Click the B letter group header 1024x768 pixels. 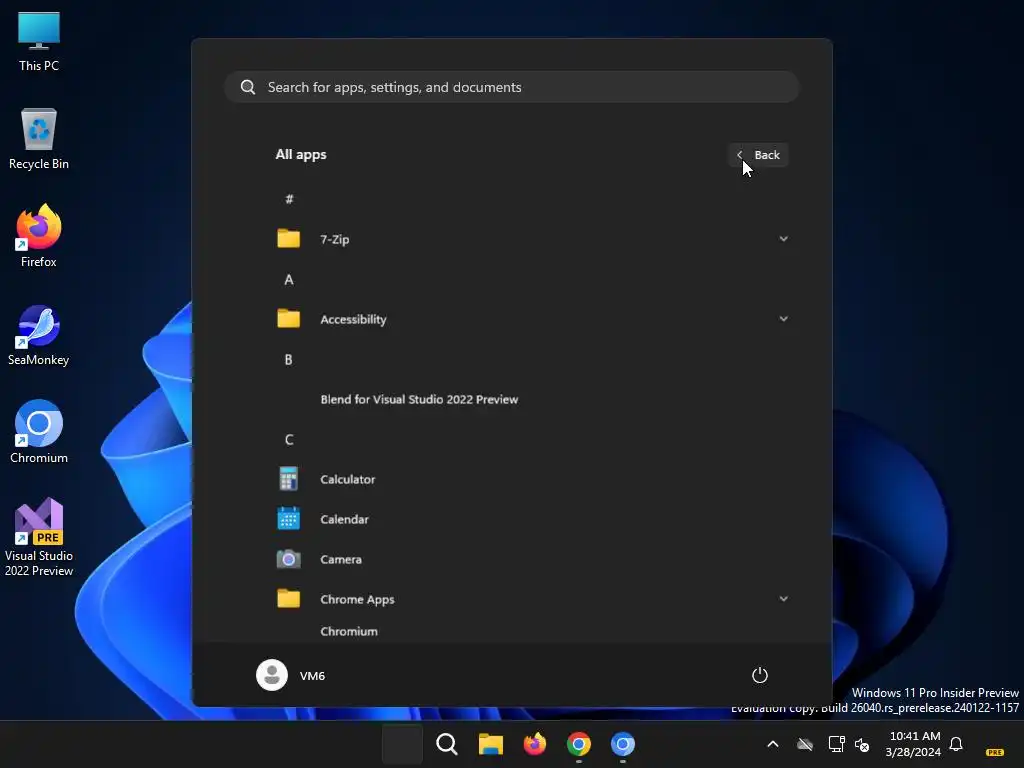pos(289,360)
